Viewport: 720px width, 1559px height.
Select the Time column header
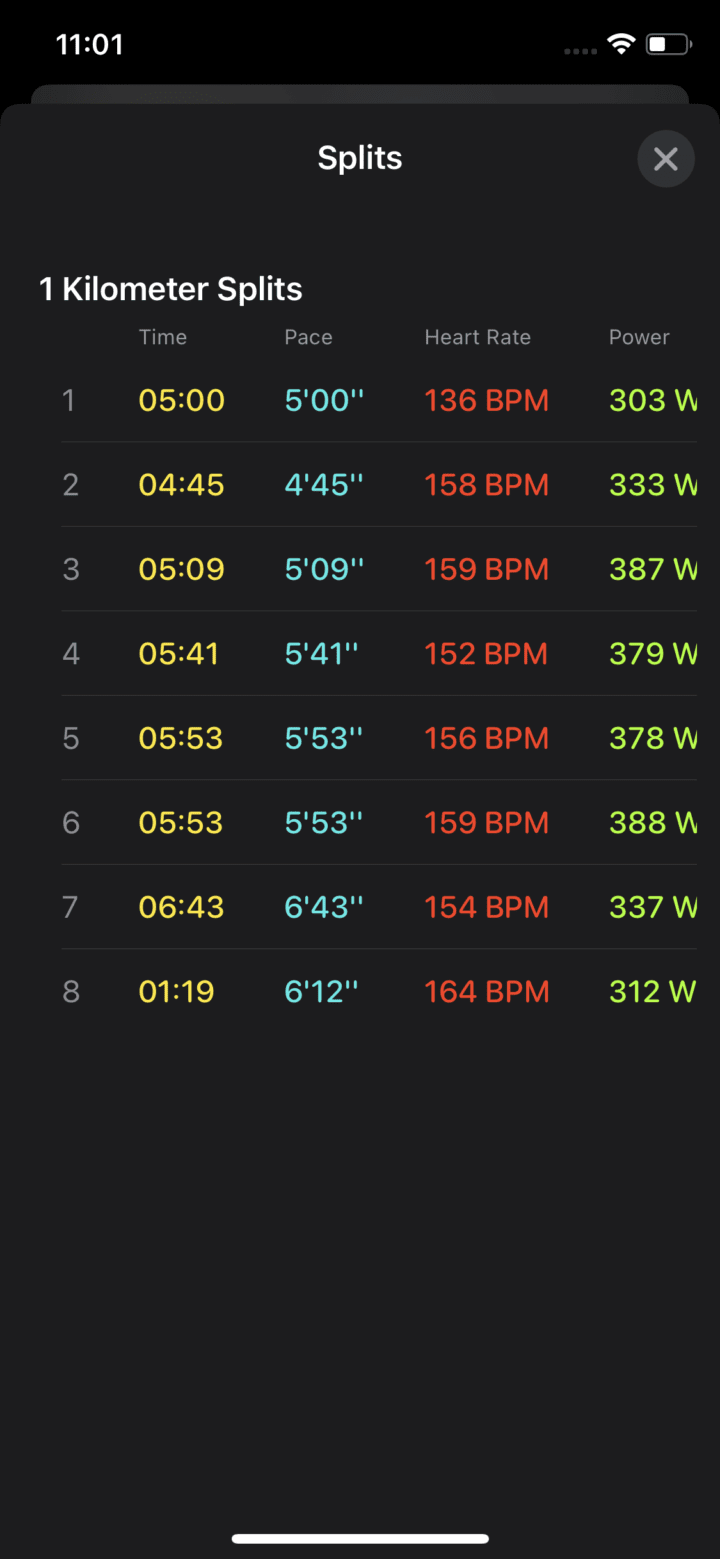point(163,337)
